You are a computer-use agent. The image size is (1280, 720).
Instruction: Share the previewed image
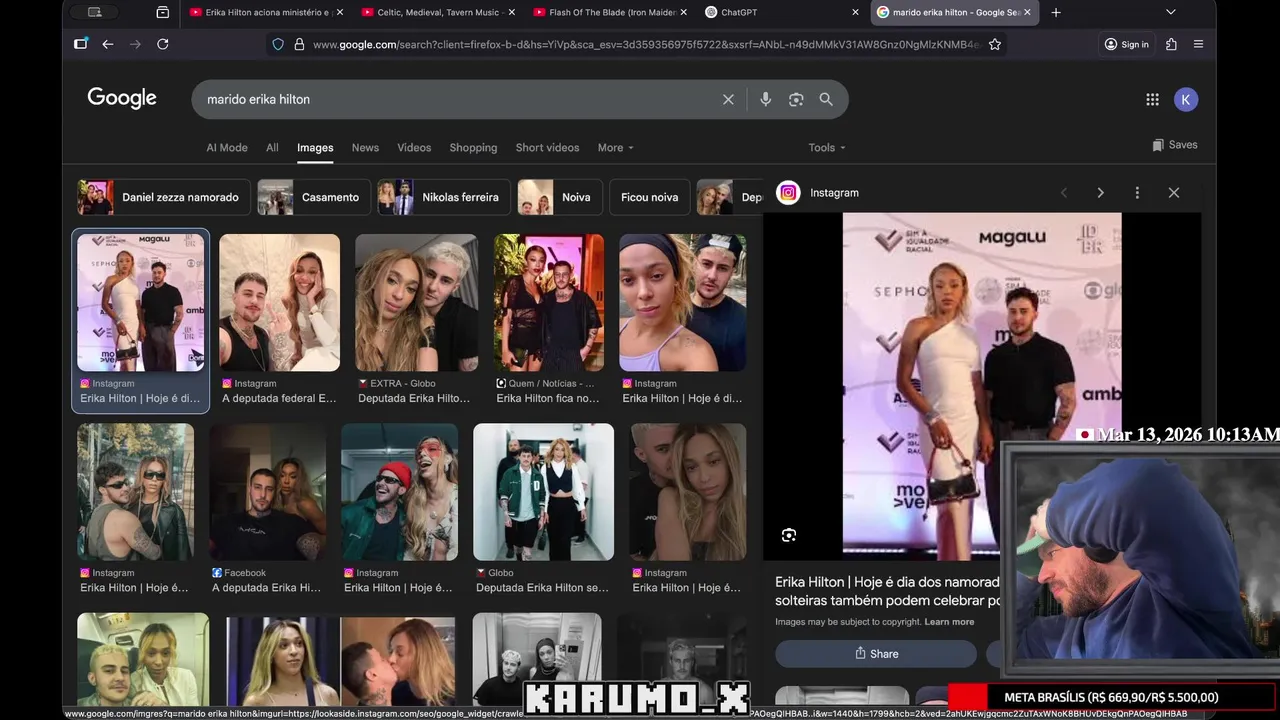click(x=876, y=654)
